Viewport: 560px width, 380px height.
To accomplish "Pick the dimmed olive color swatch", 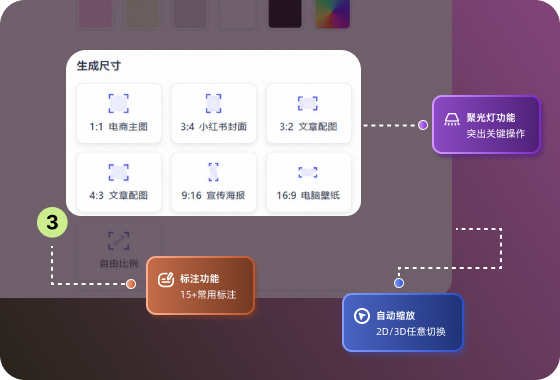I will pos(142,14).
